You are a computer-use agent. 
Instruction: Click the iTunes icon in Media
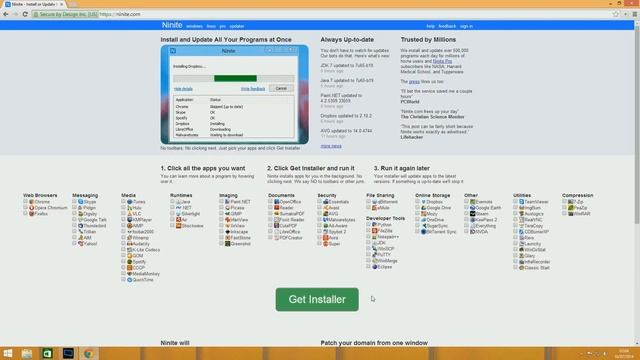pos(129,202)
